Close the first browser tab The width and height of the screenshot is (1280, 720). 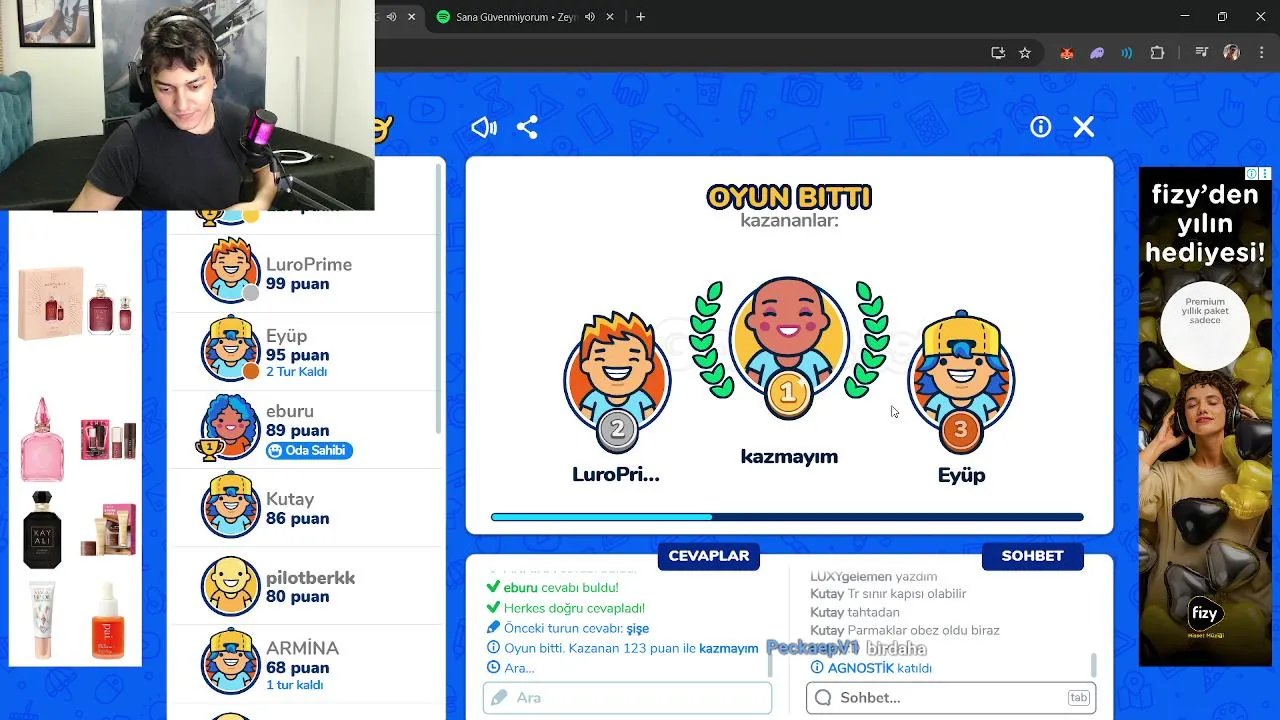pos(411,17)
